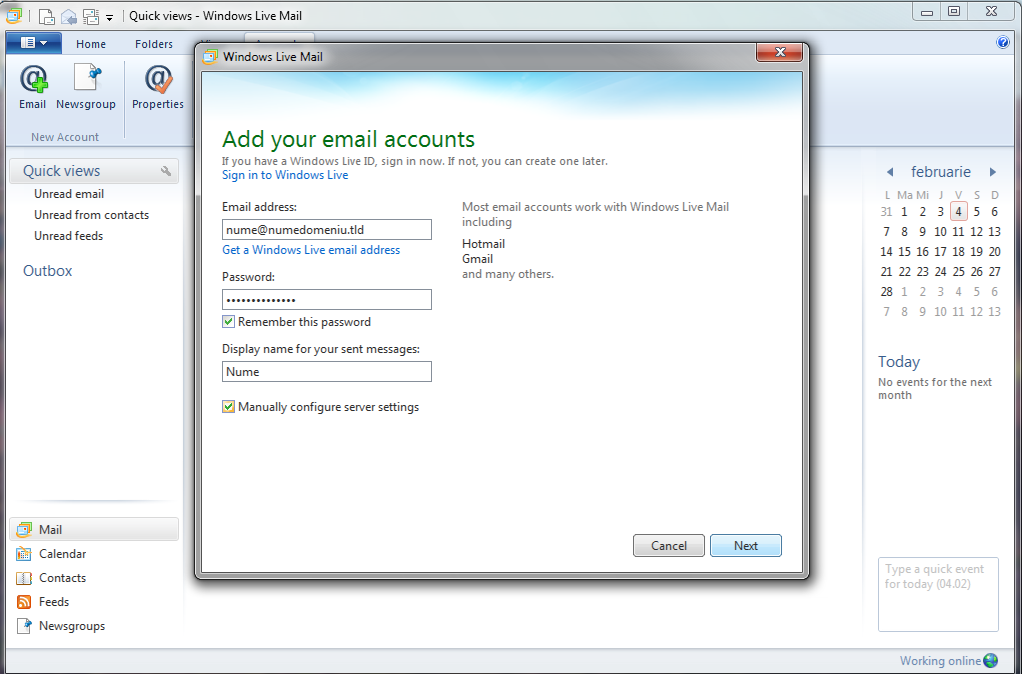Open account Properties icon
The image size is (1022, 674).
coord(158,86)
